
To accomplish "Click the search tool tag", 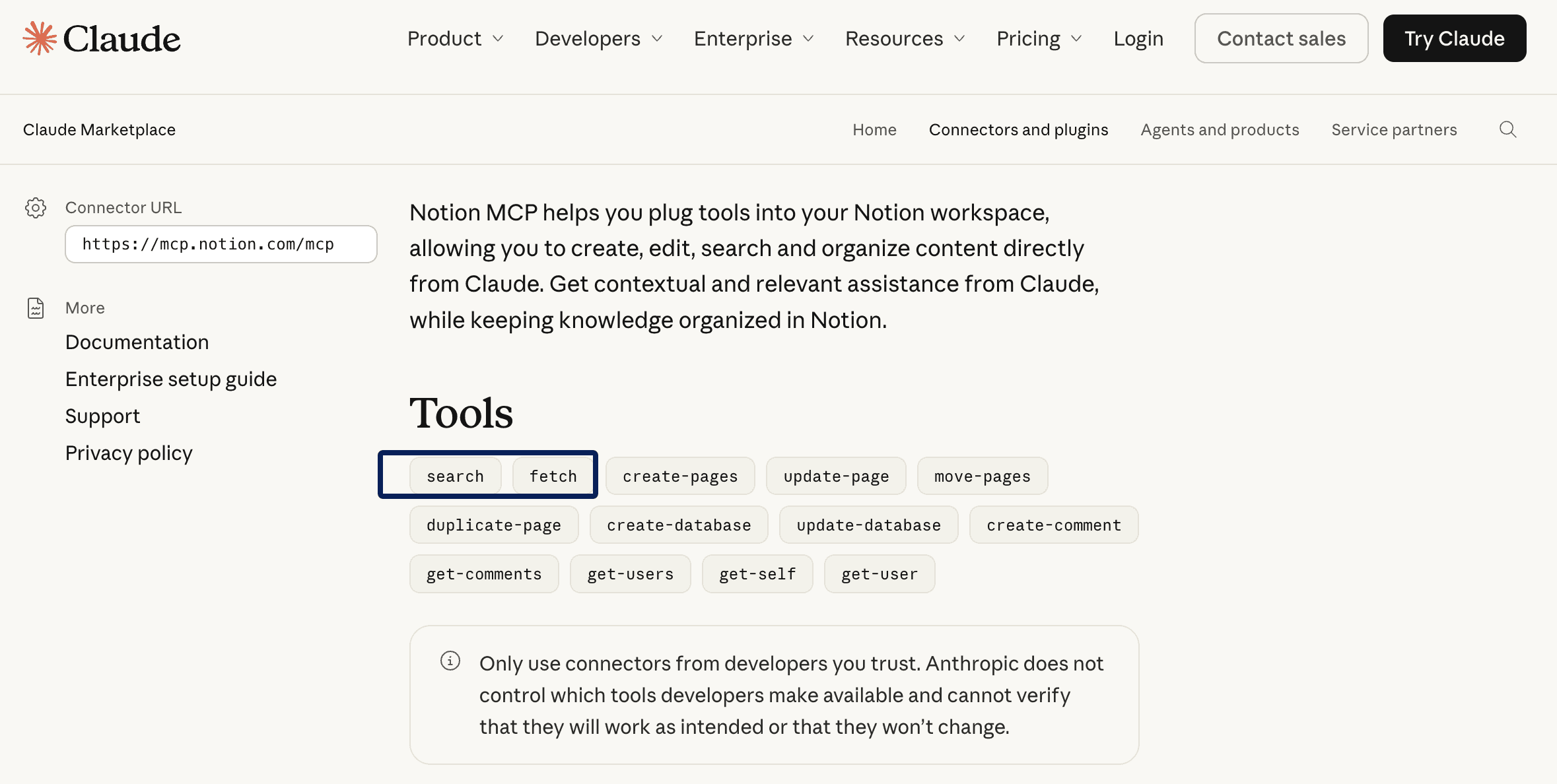I will pyautogui.click(x=455, y=476).
